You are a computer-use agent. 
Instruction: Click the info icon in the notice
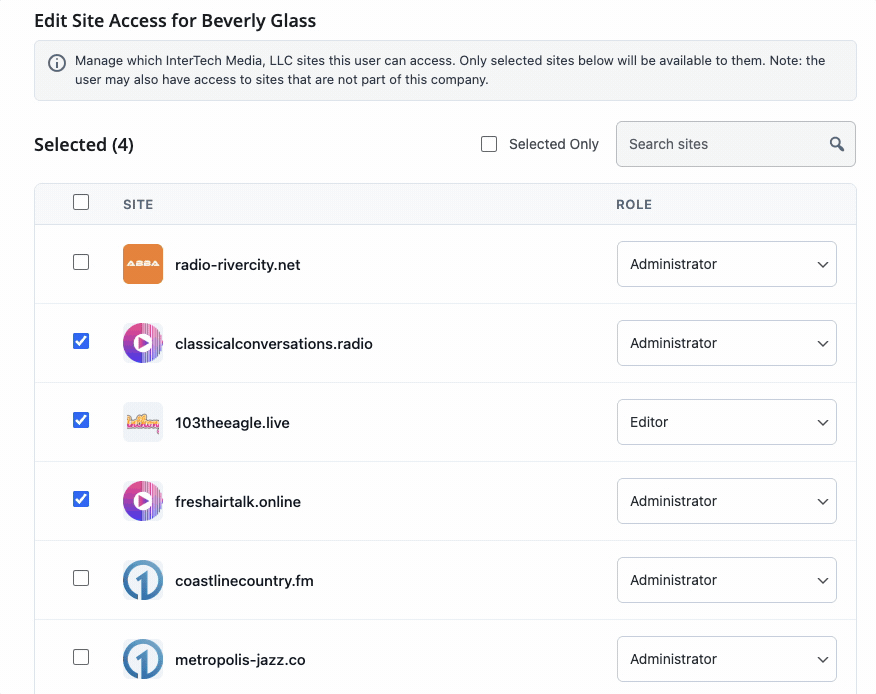tap(58, 63)
